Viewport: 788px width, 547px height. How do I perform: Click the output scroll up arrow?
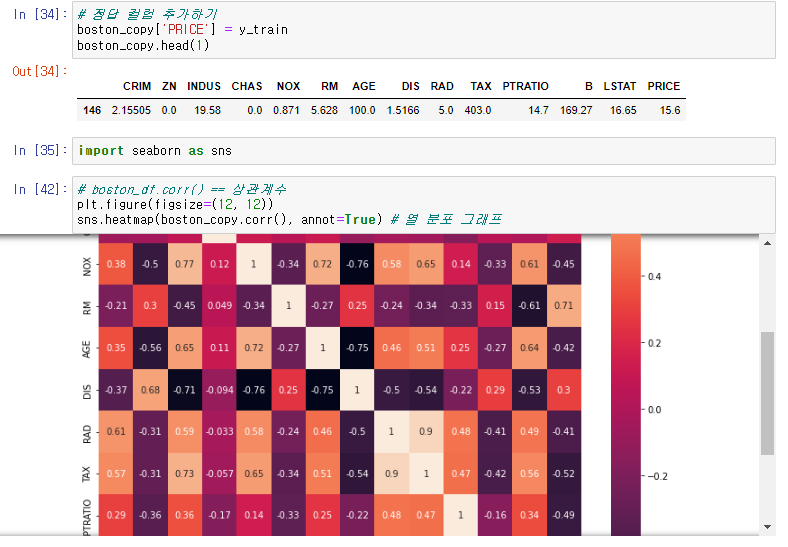point(767,243)
